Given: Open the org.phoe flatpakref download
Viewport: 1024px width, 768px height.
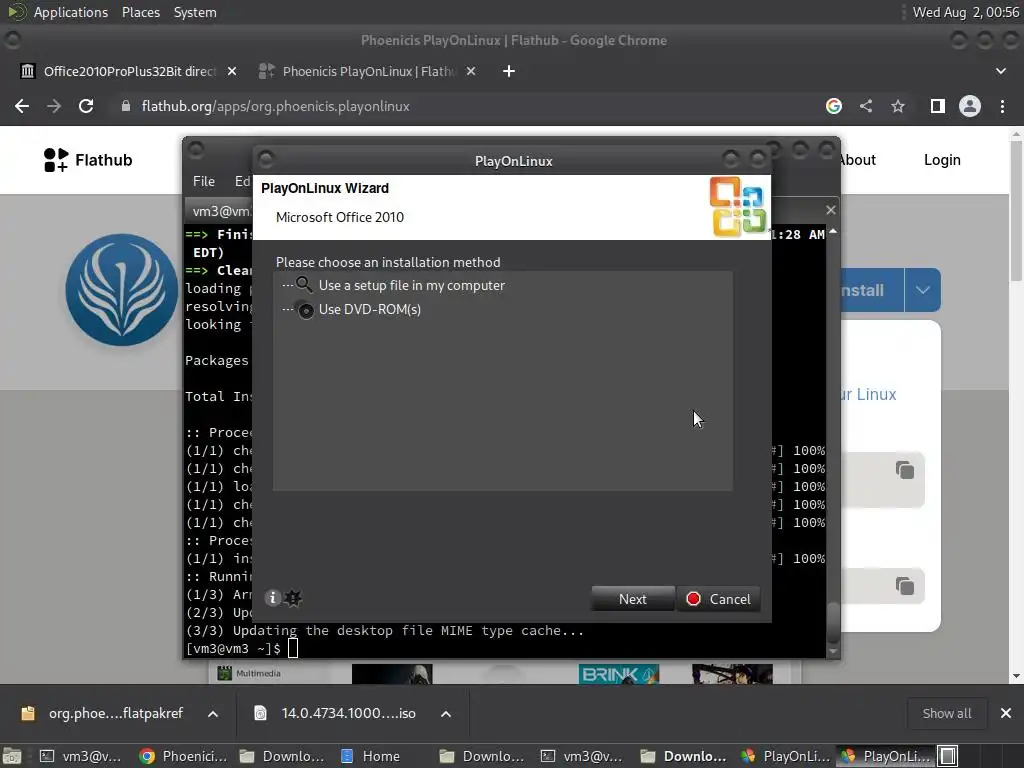Looking at the screenshot, I should (x=103, y=713).
